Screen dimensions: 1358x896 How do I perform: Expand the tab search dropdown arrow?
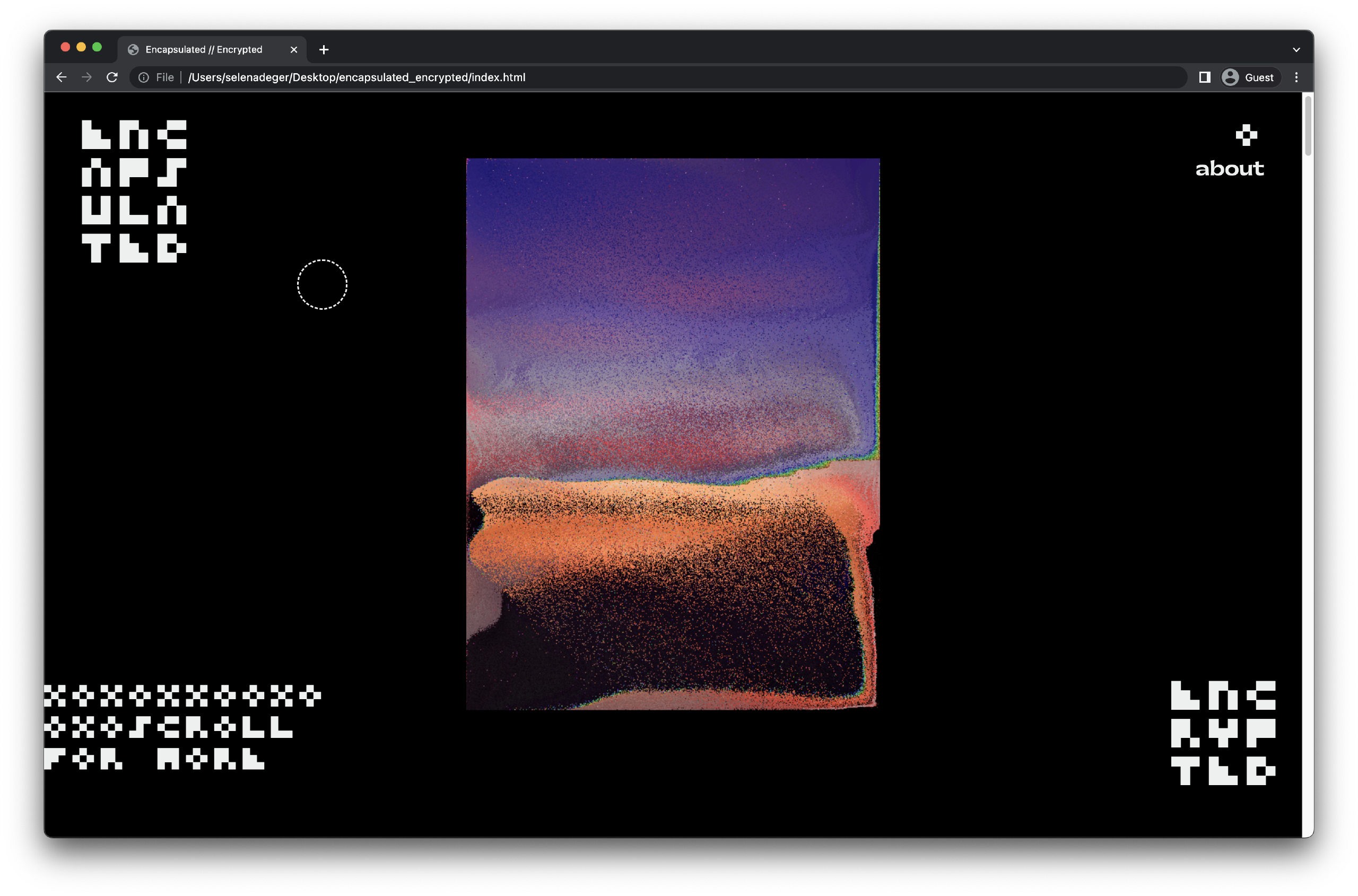(1296, 50)
